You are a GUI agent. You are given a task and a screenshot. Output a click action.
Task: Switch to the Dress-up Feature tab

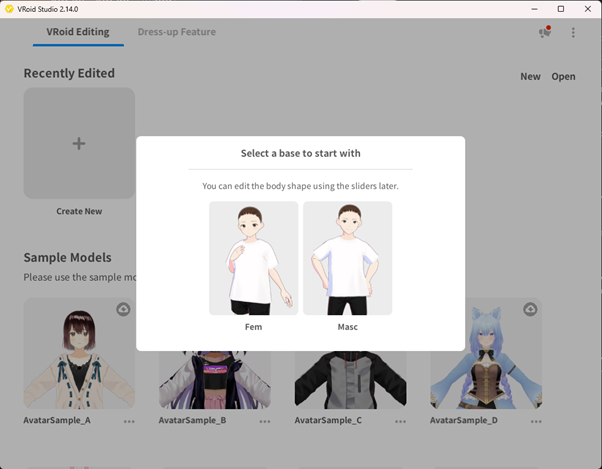[177, 32]
